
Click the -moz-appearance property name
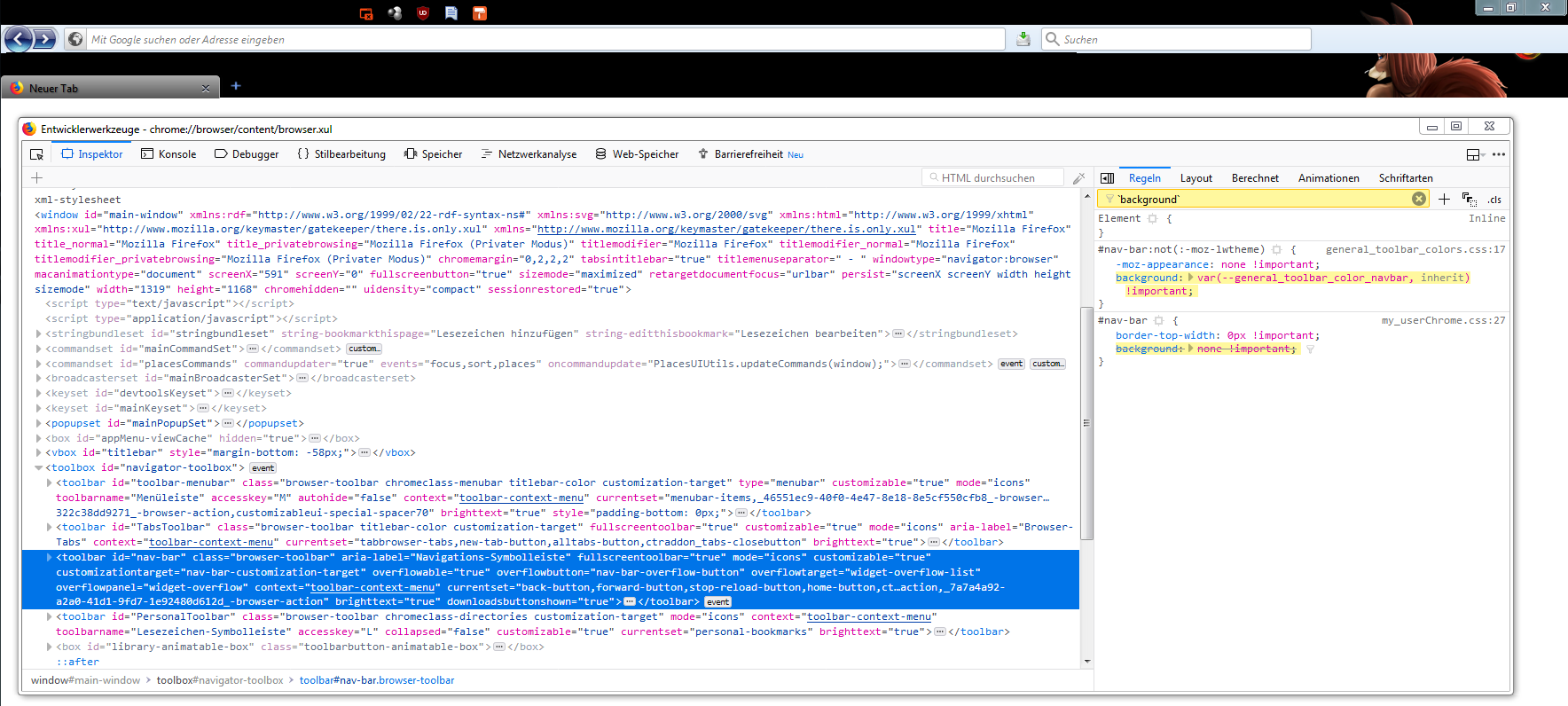tap(1164, 264)
